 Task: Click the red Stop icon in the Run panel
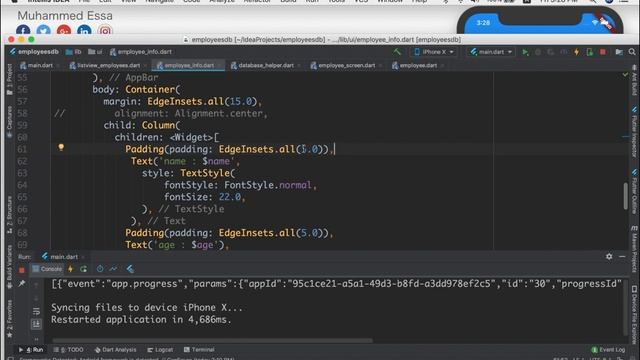click(x=22, y=270)
